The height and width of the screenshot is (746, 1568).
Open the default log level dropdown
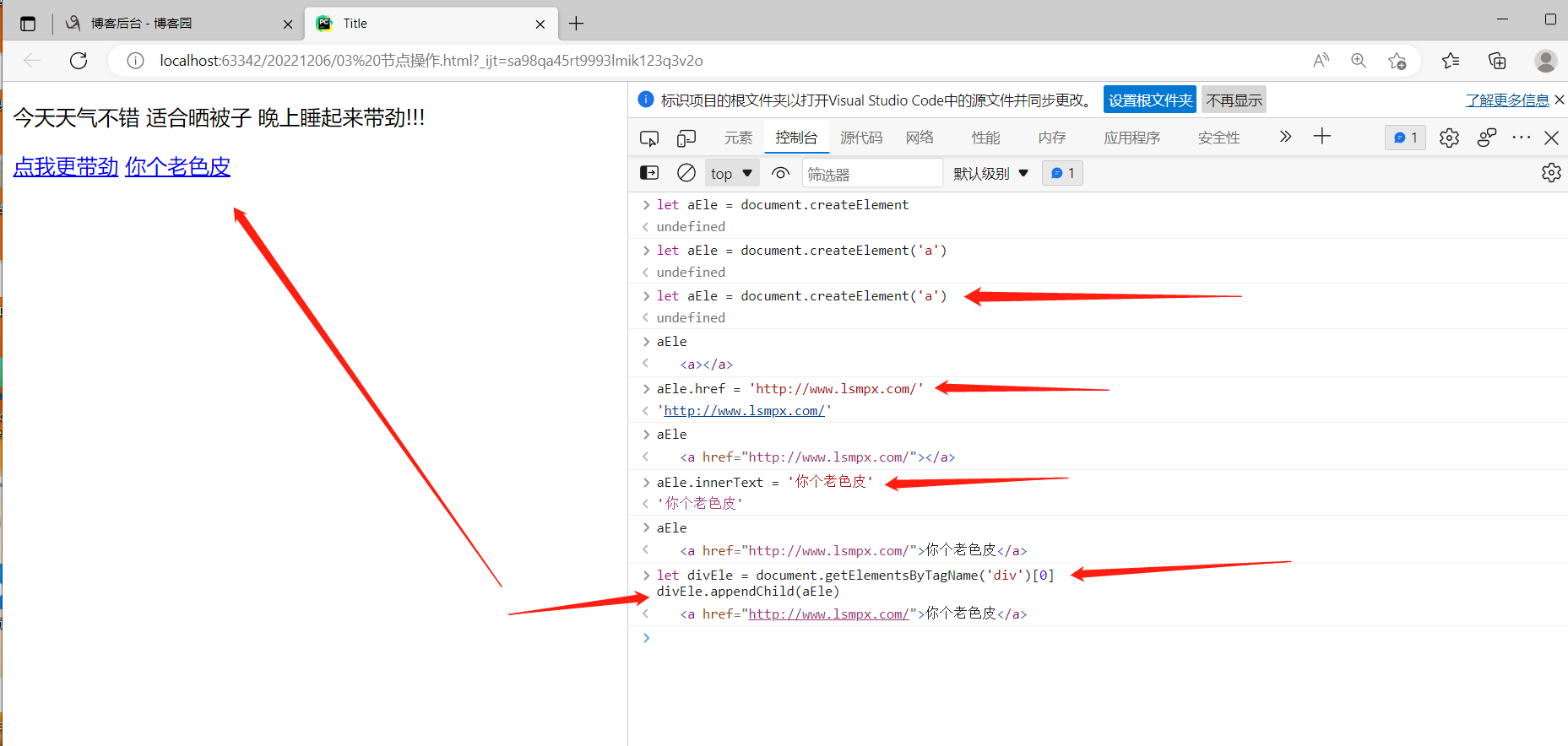point(991,174)
